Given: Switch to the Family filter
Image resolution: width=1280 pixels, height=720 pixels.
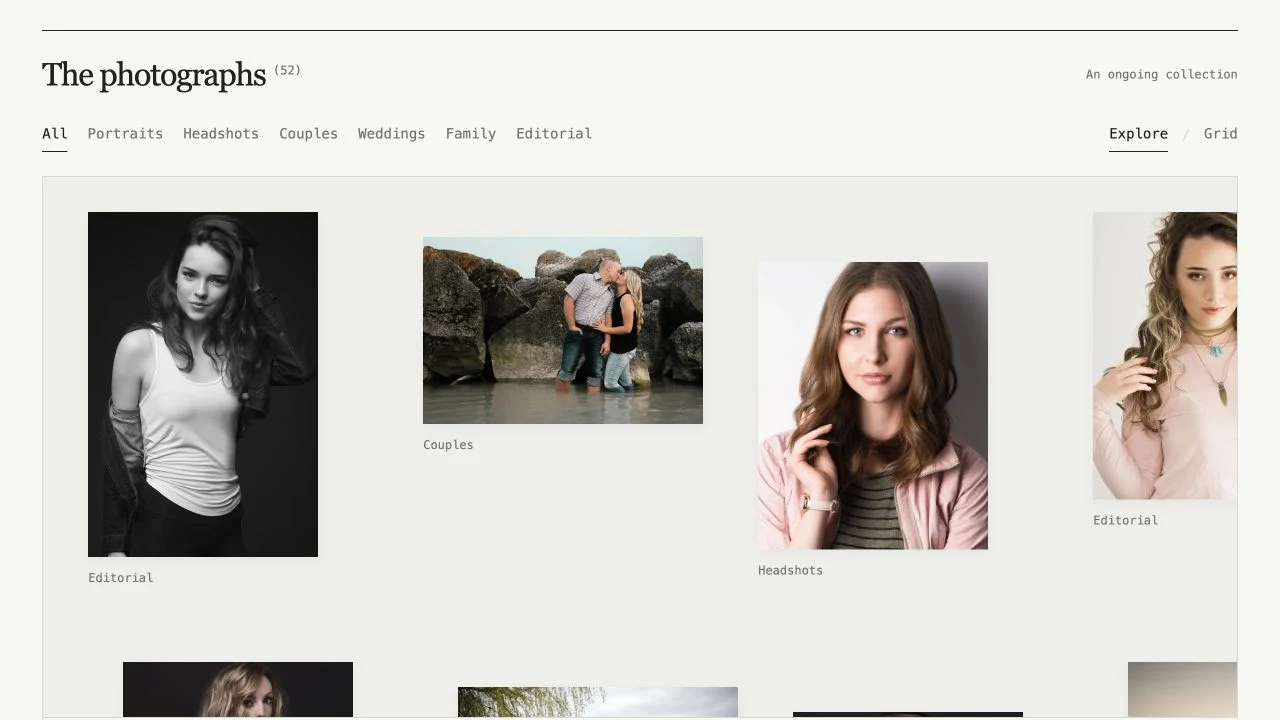Looking at the screenshot, I should point(471,134).
